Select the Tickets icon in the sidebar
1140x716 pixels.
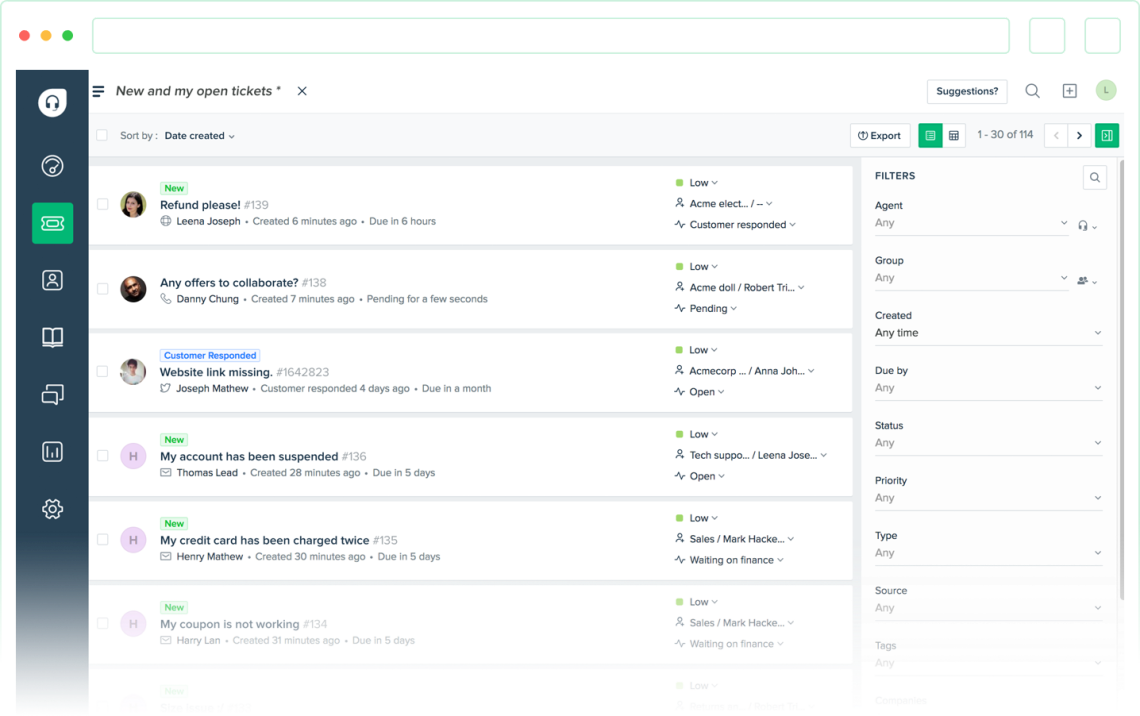[51, 223]
